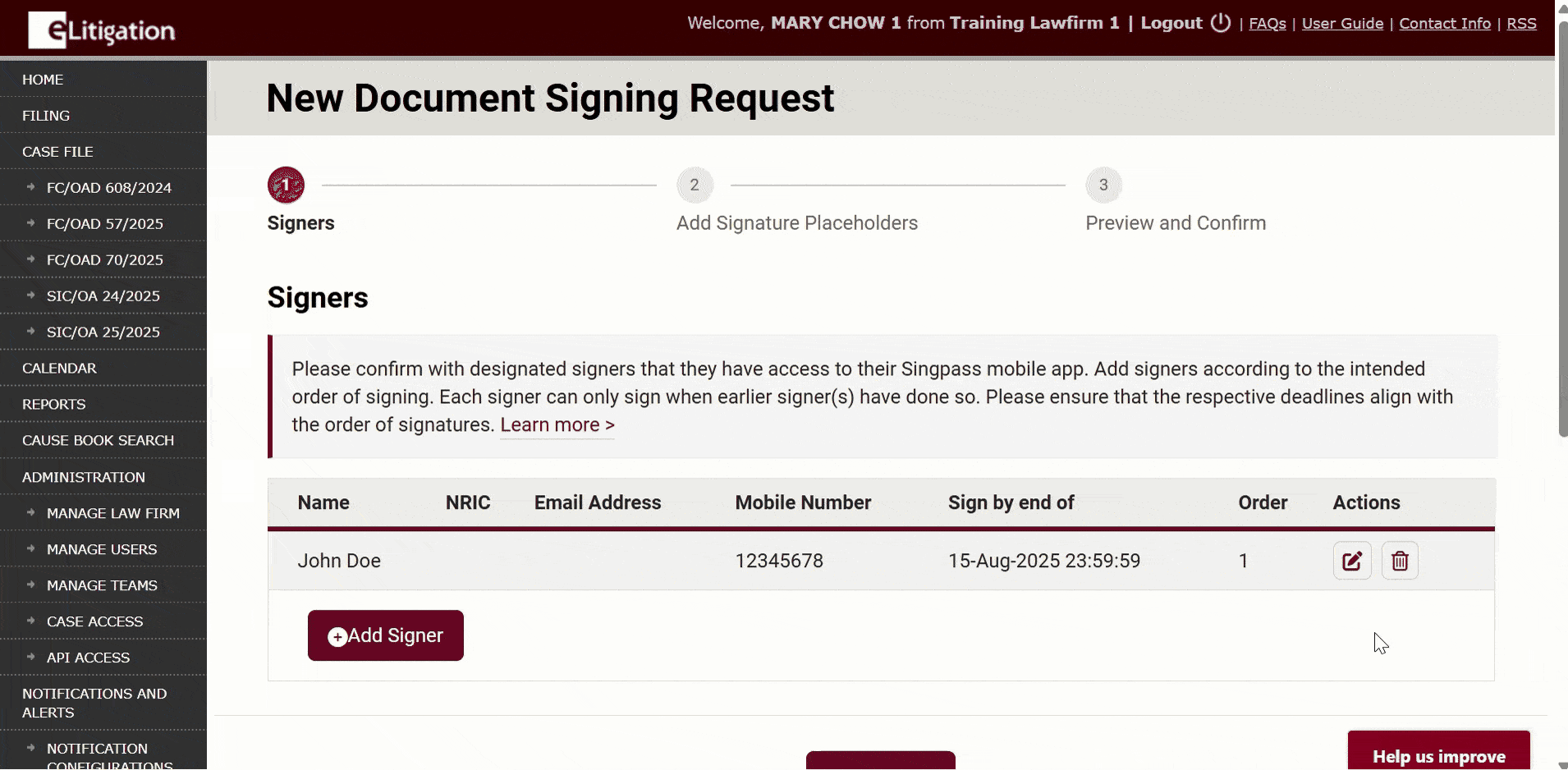Go to step 3 circle indicator
Image resolution: width=1568 pixels, height=770 pixels.
(x=1103, y=186)
